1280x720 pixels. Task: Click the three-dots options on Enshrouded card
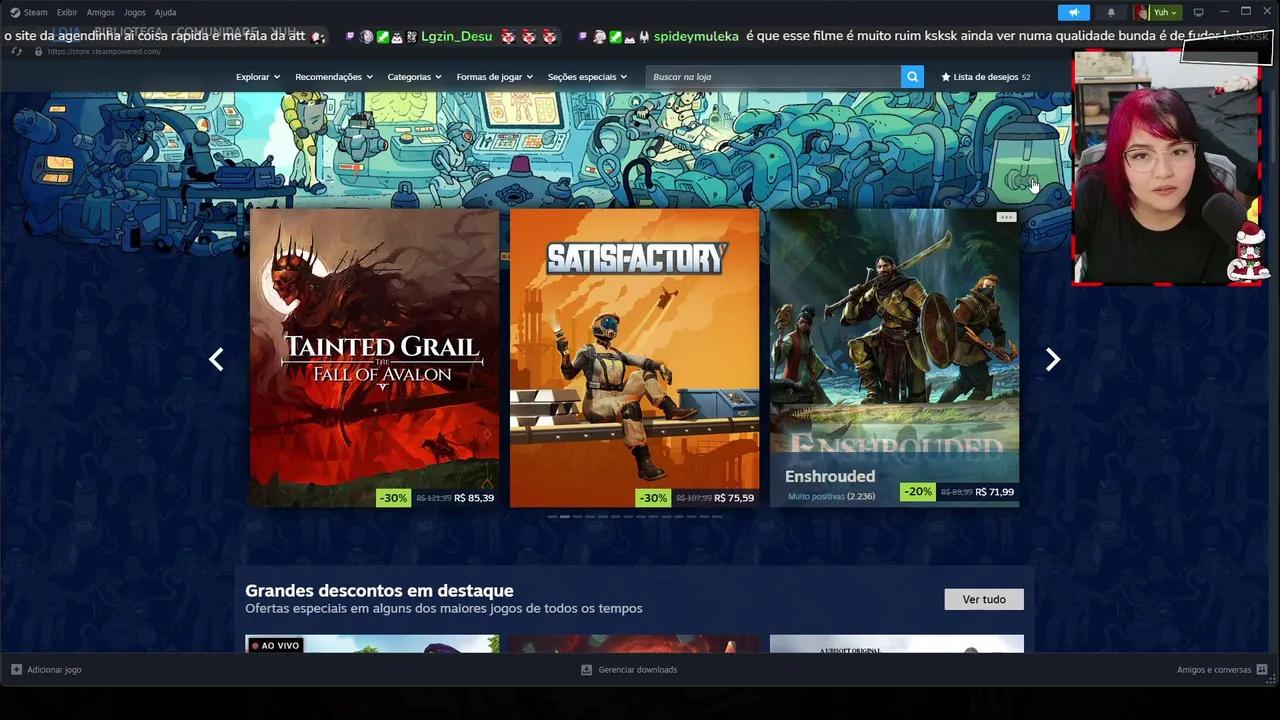click(1006, 217)
